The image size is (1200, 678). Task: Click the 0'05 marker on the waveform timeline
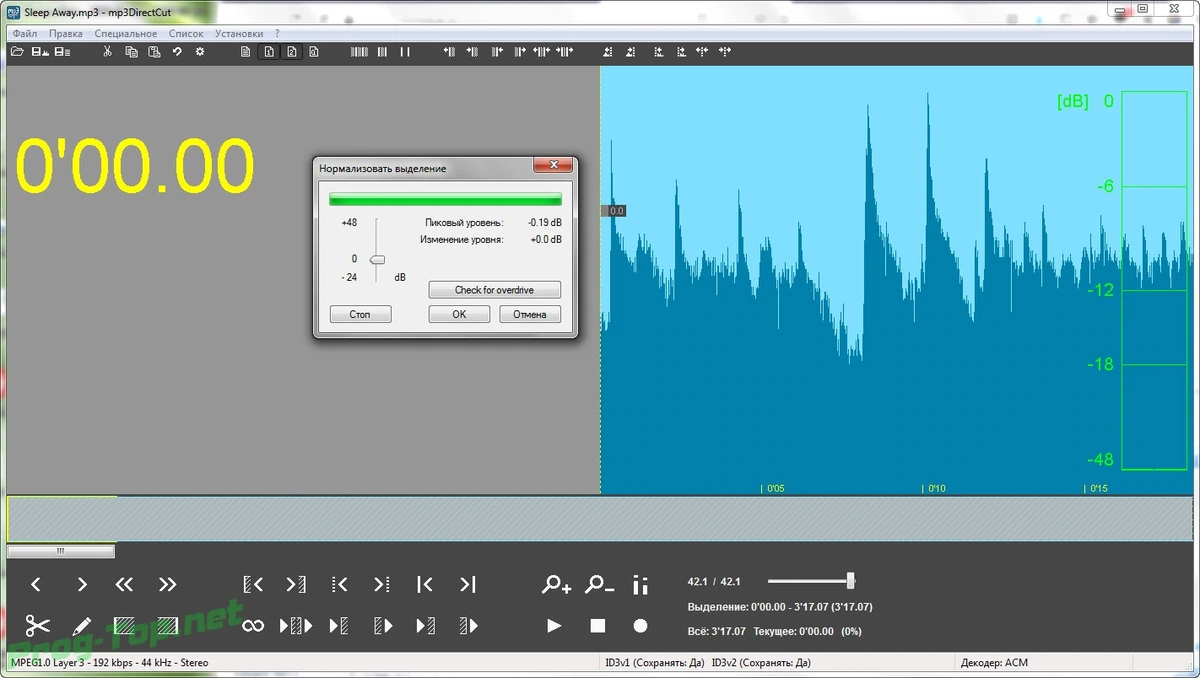pos(774,489)
